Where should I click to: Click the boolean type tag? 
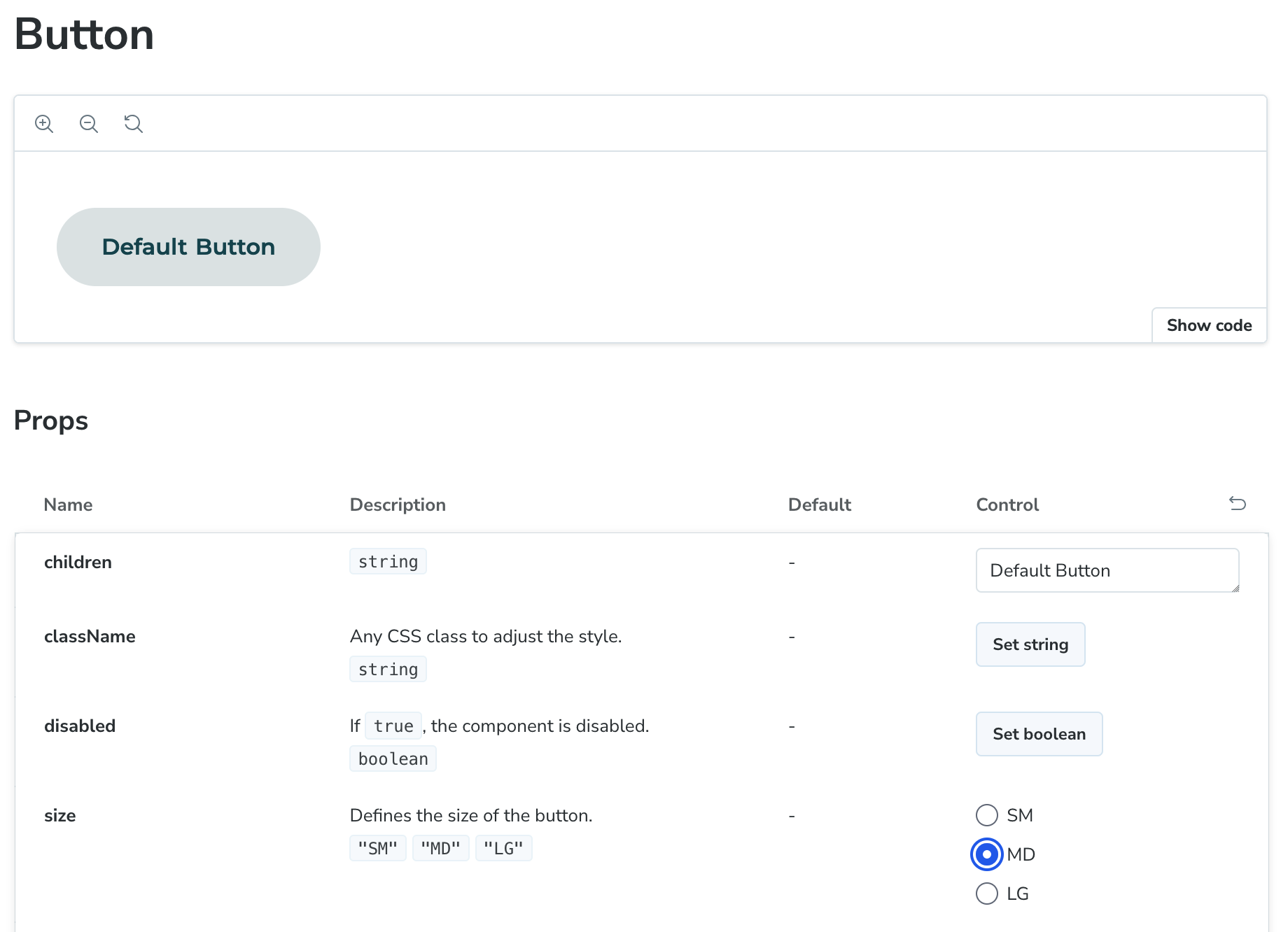point(393,758)
